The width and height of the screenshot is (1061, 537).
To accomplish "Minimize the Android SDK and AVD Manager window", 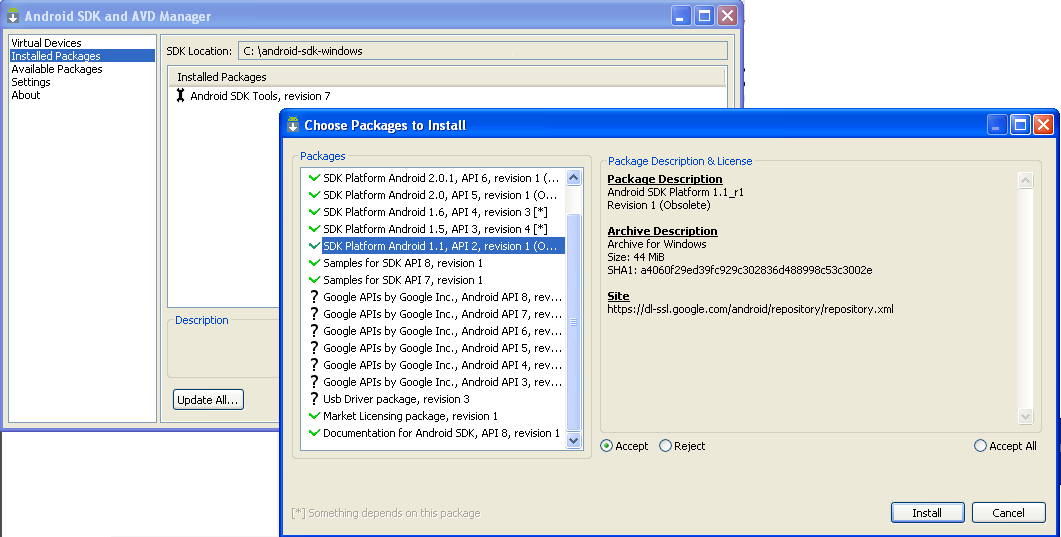I will pos(681,16).
